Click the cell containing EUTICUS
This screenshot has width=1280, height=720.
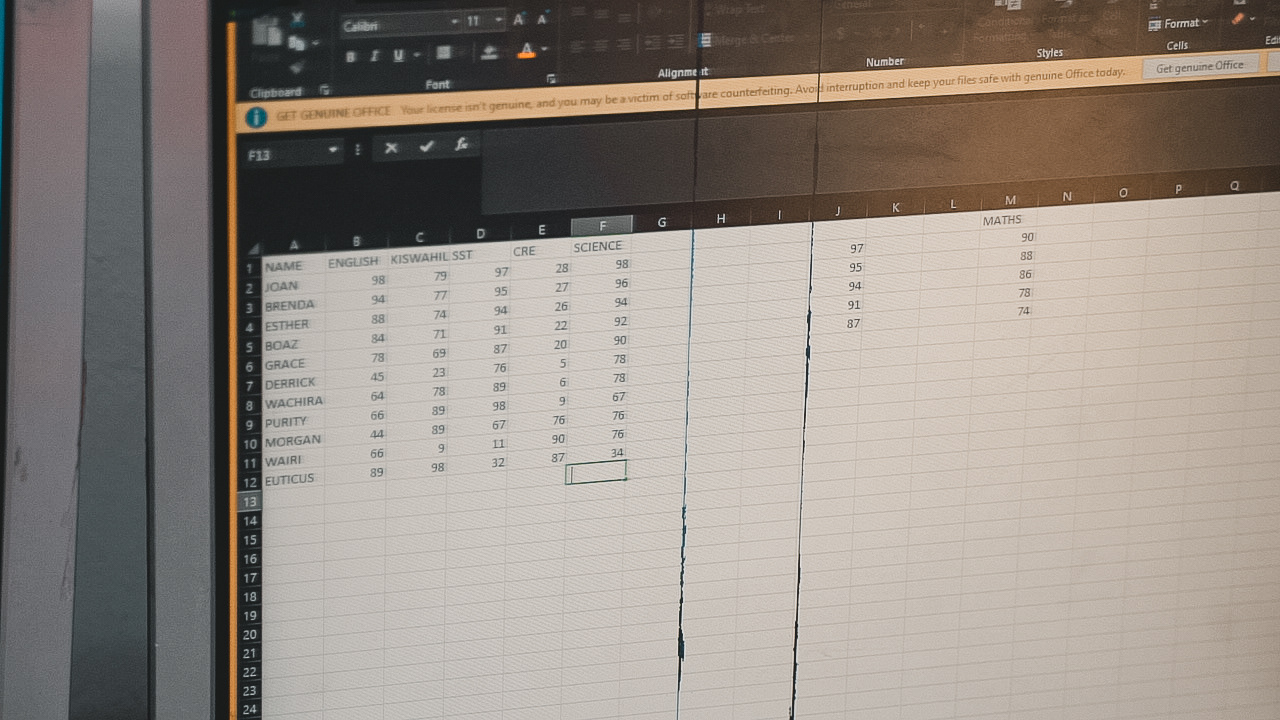(x=291, y=479)
